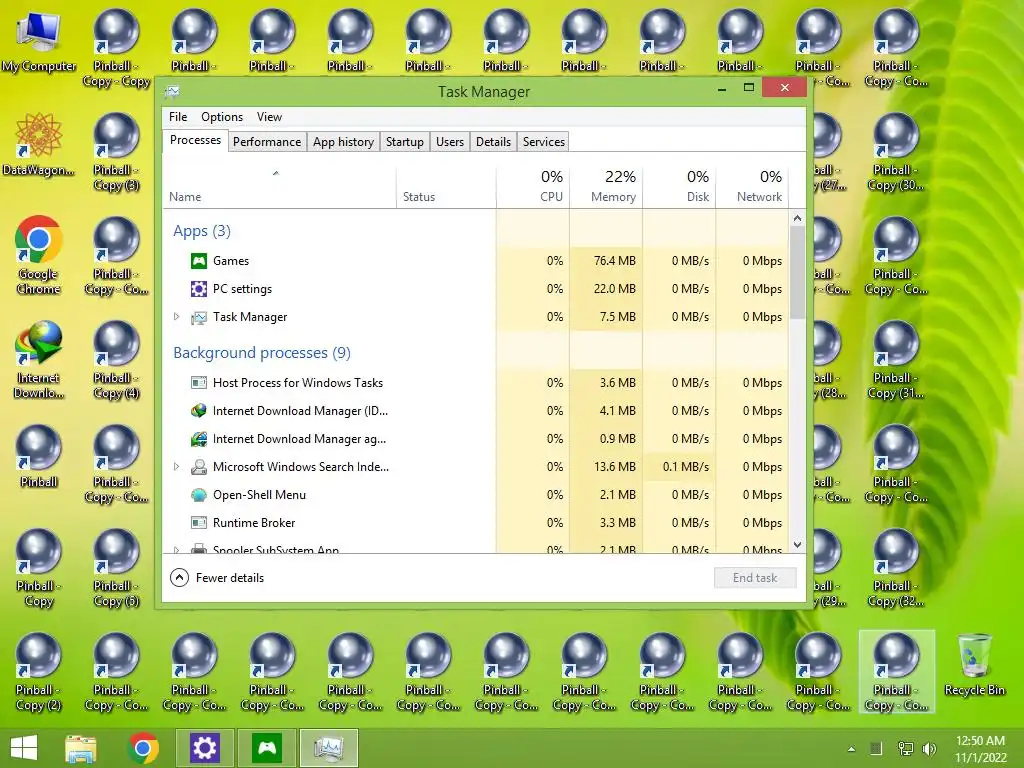Switch to the App history tab
This screenshot has height=768, width=1024.
click(x=343, y=142)
